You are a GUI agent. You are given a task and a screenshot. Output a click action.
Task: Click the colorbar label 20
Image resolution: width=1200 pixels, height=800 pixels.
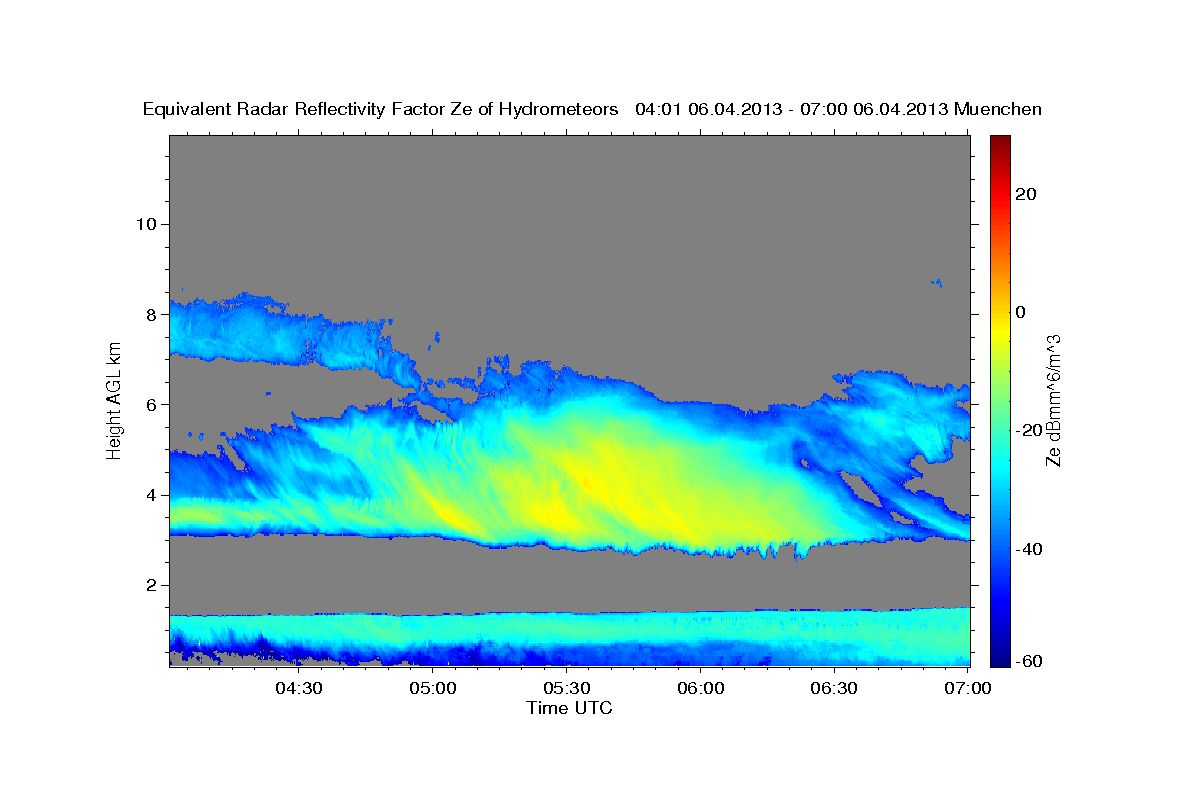[1027, 194]
